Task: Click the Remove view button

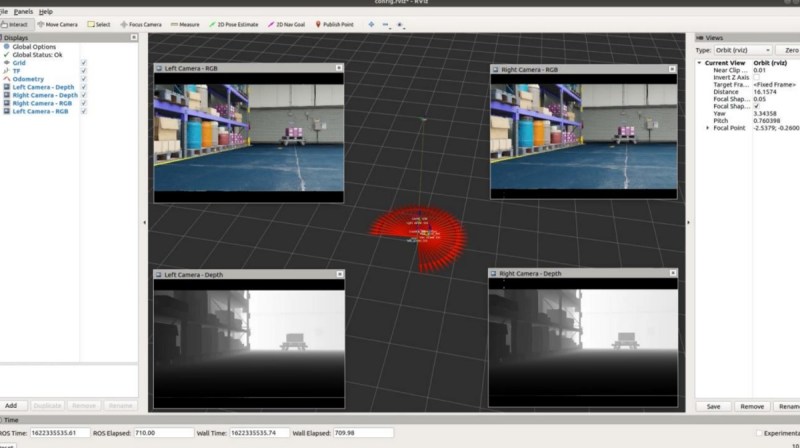Action: pos(752,407)
